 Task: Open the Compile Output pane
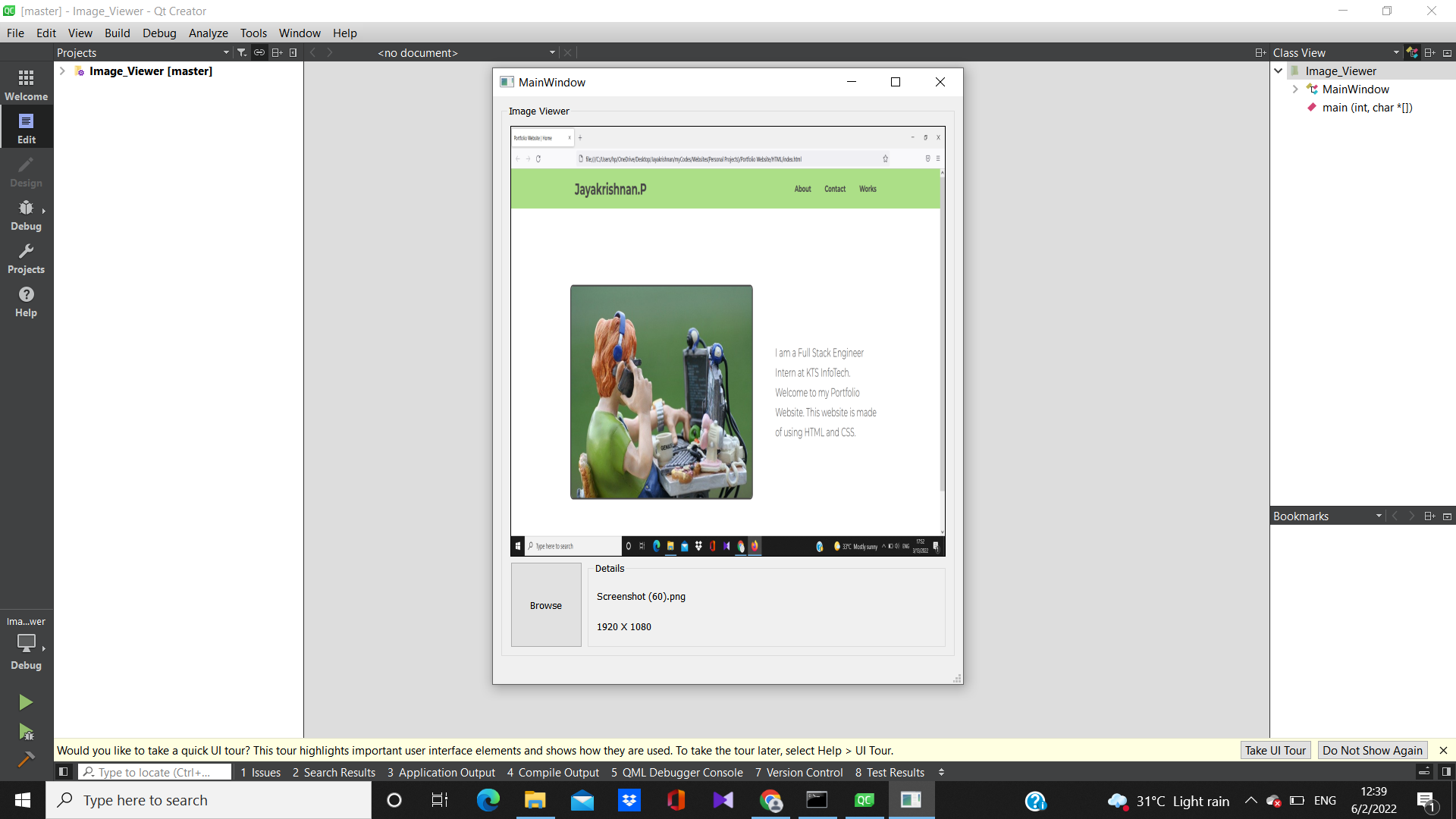coord(553,772)
